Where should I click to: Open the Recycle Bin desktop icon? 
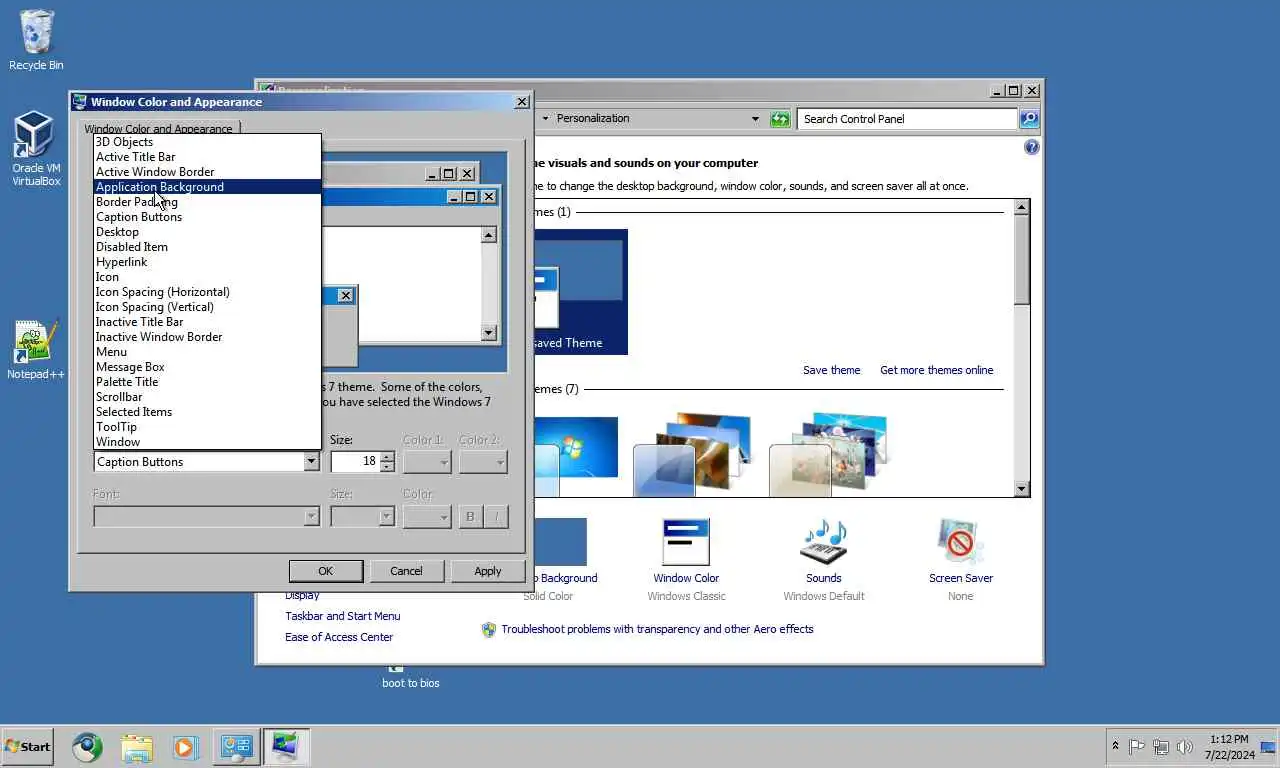(x=36, y=40)
